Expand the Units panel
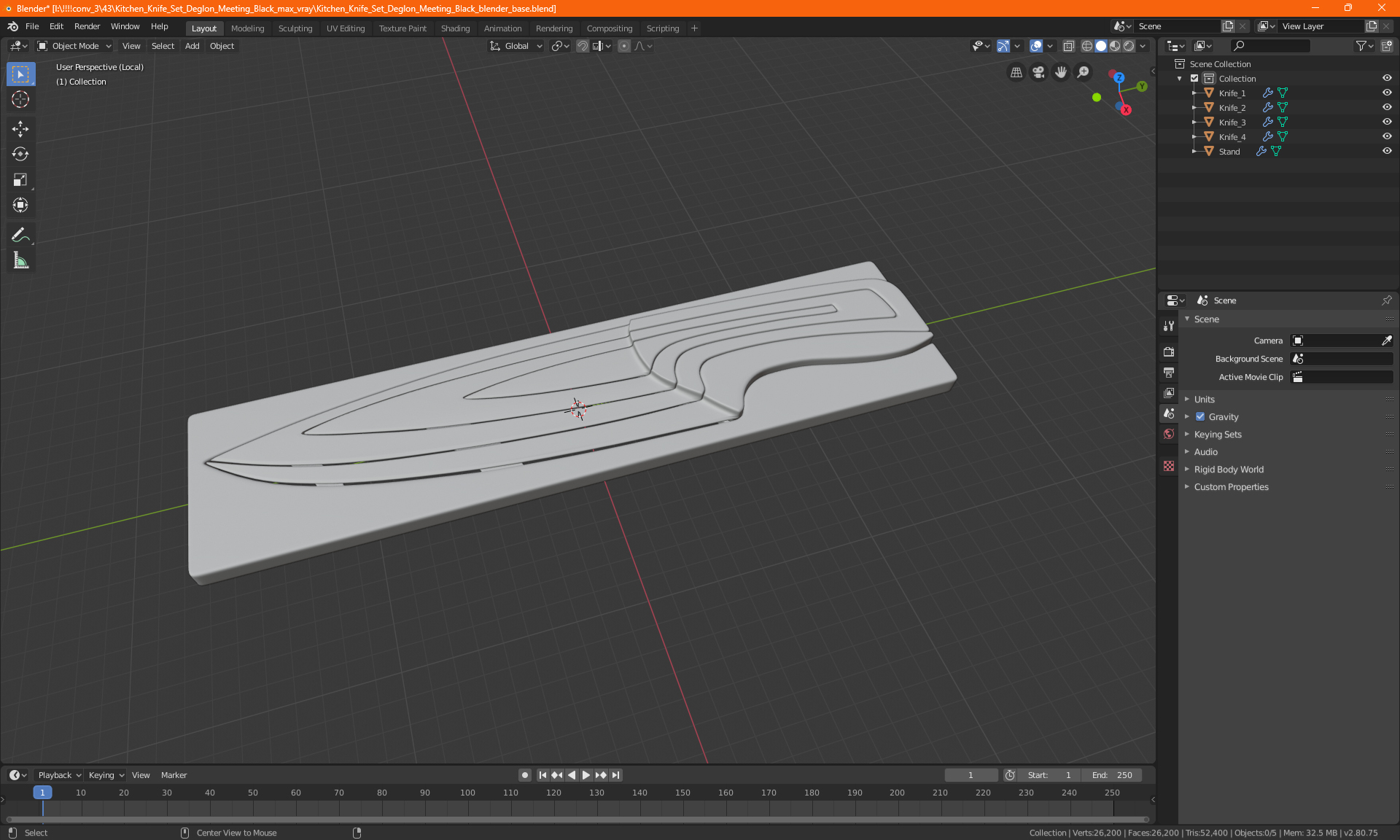 pyautogui.click(x=1205, y=400)
